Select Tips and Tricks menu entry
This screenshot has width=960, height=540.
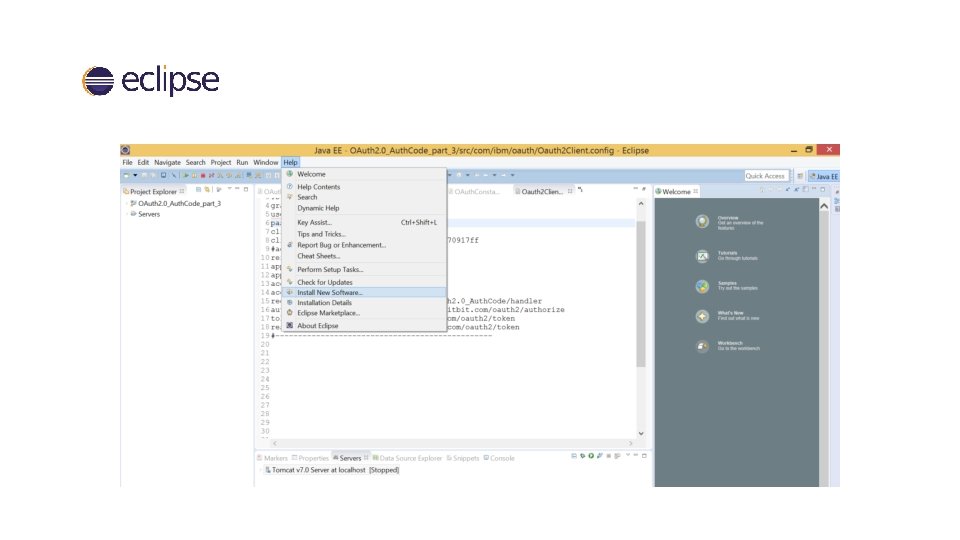(x=364, y=234)
